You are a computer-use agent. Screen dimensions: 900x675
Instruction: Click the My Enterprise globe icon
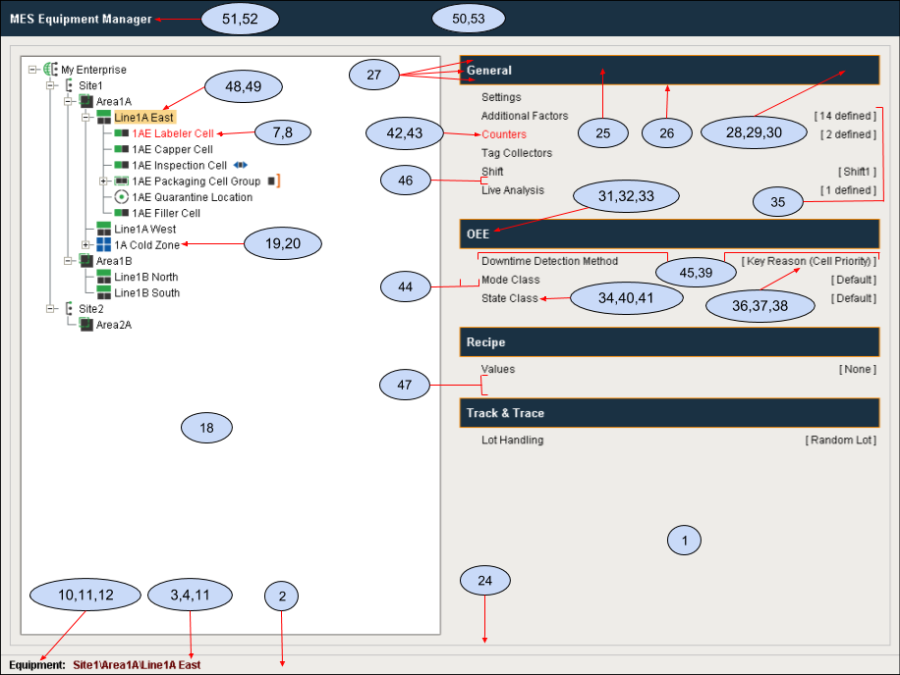(x=50, y=70)
